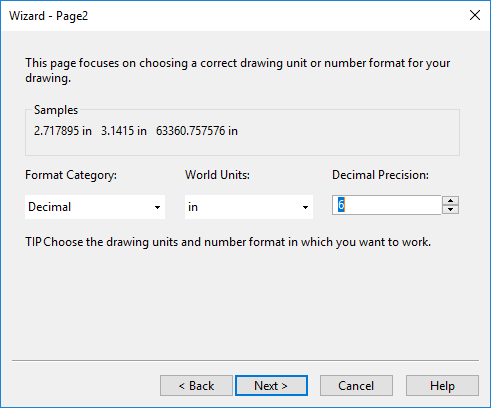Return to previous page with Back

(x=196, y=386)
